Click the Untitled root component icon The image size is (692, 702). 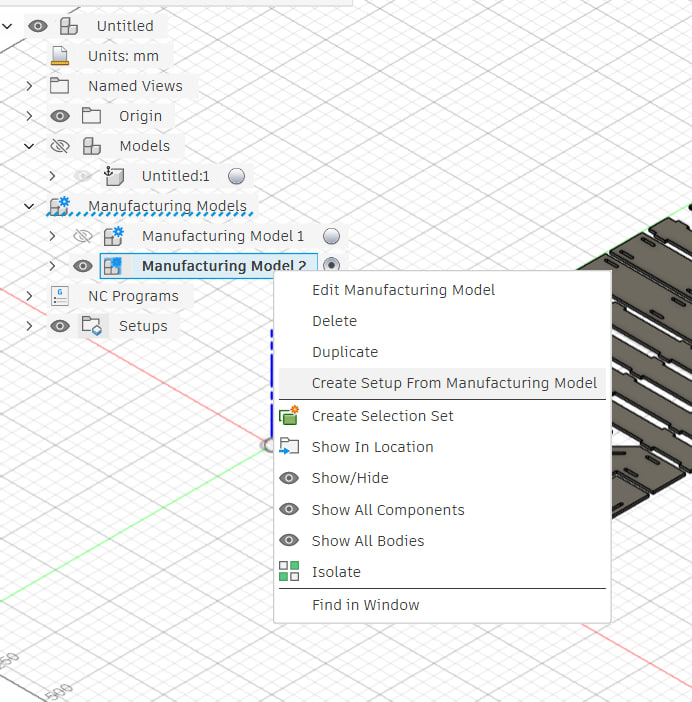[68, 26]
